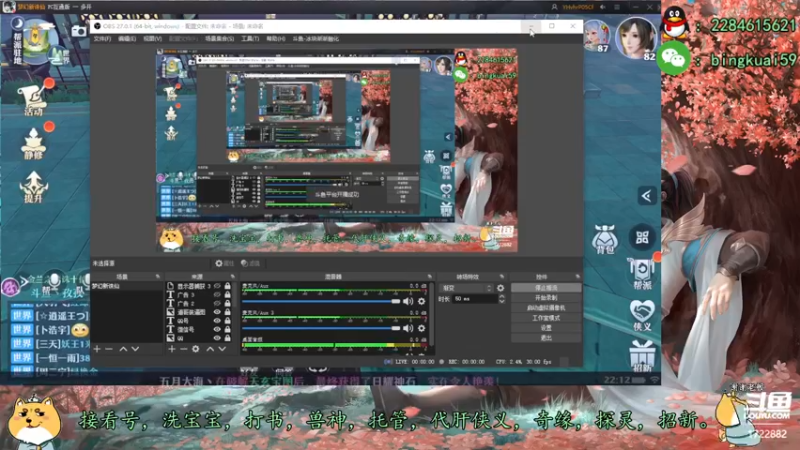Open the 视图(V) menu

point(152,39)
